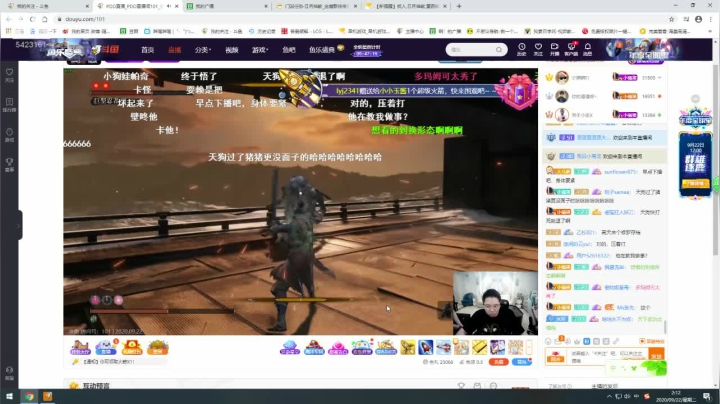Open the orange app icon in taskbar
Screen dimensions: 720x404
47,396
